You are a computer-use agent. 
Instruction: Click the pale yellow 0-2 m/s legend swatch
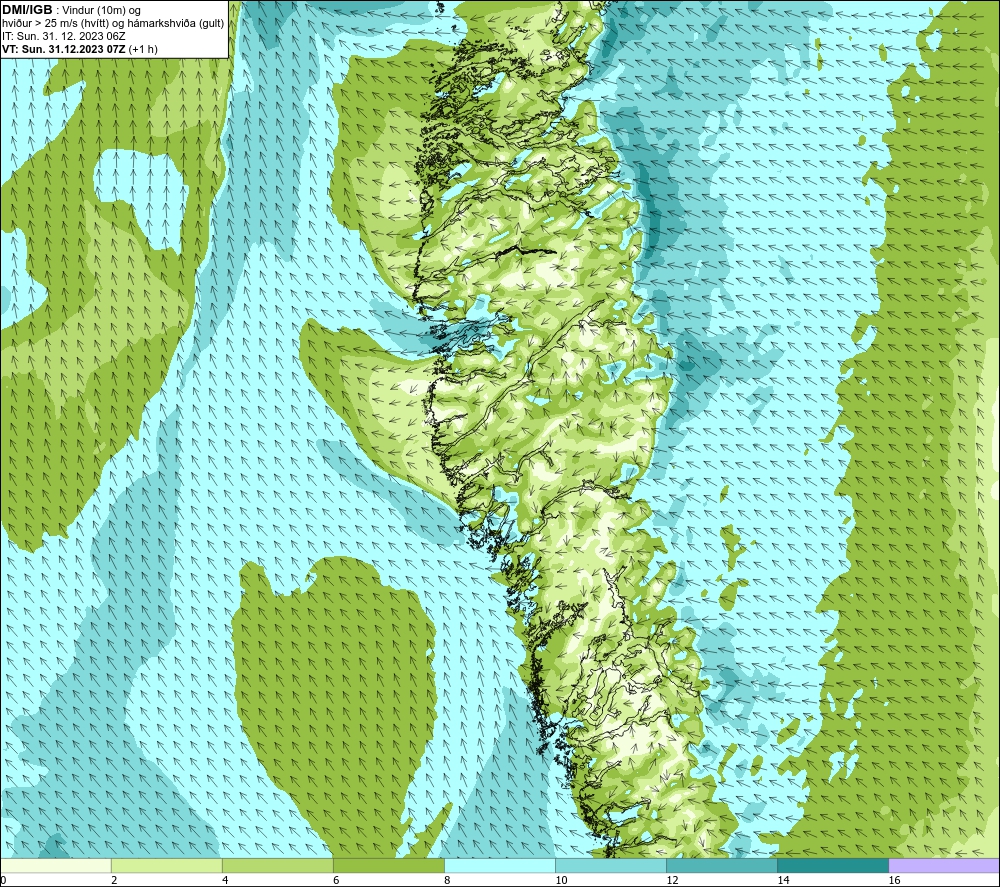(55, 865)
